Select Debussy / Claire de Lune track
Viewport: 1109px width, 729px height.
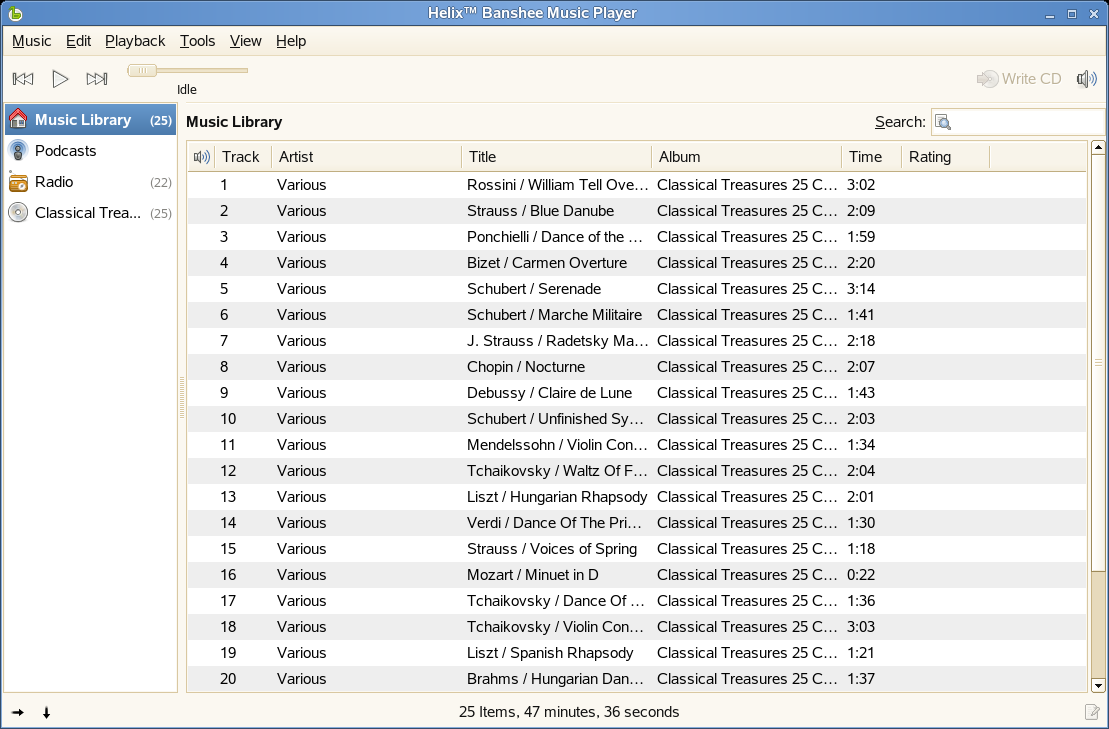pos(637,393)
